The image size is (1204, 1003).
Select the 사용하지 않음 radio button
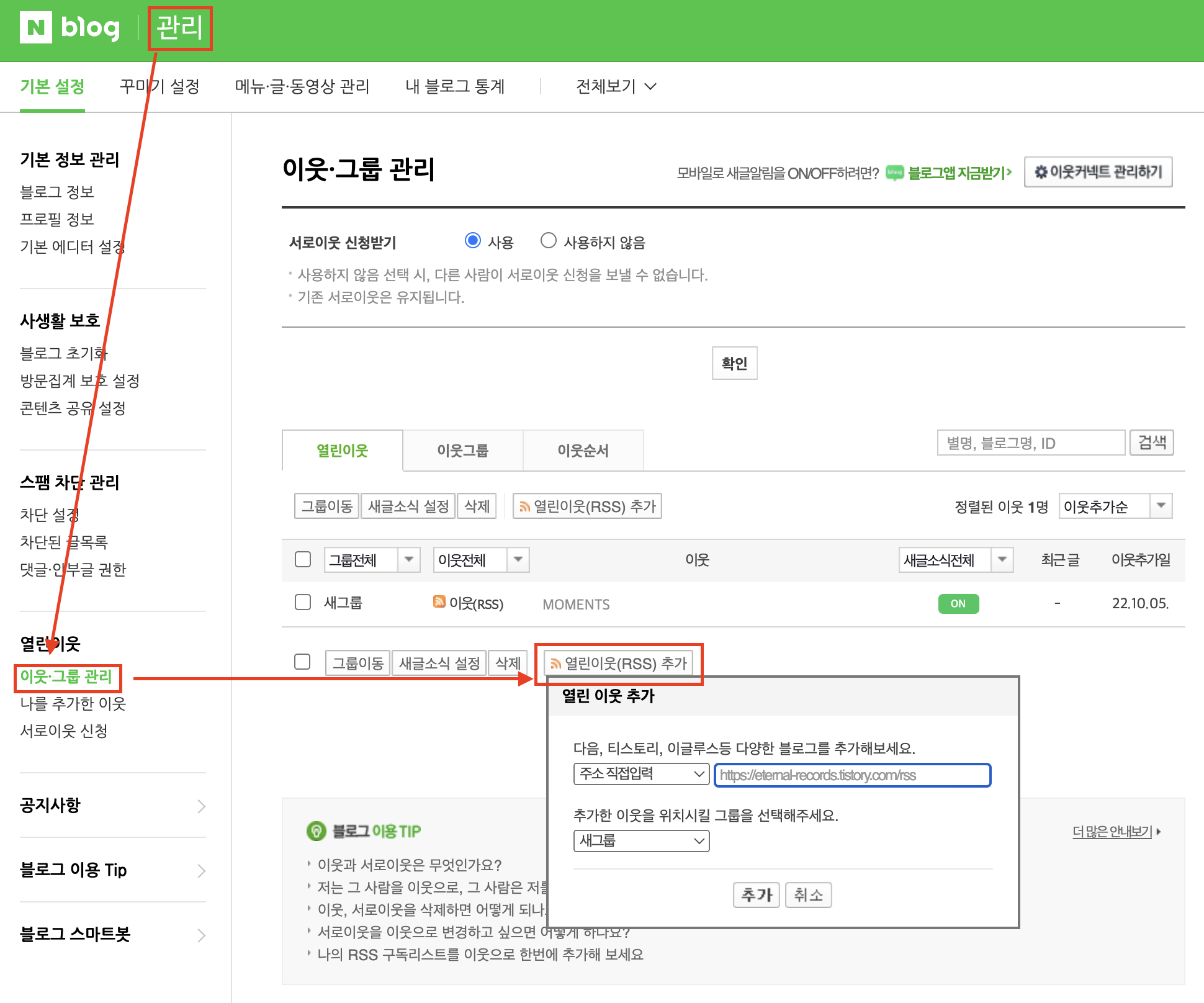[x=548, y=241]
